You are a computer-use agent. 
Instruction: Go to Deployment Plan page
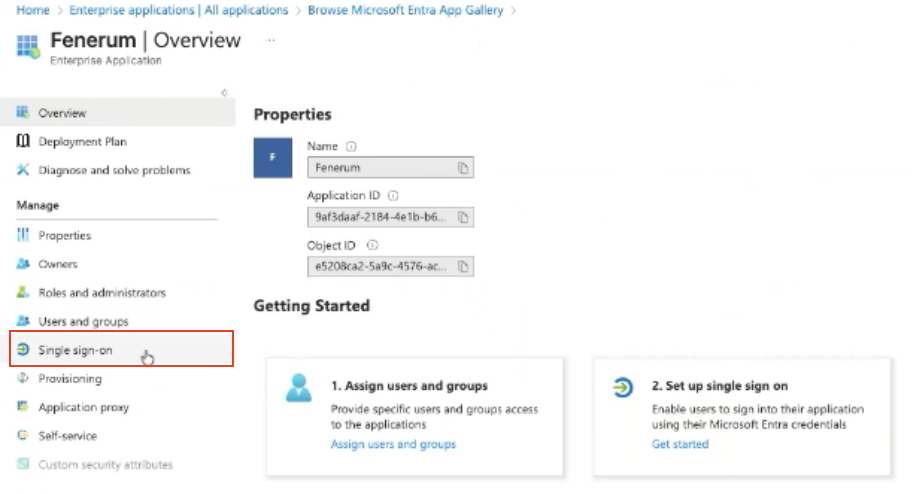[82, 142]
